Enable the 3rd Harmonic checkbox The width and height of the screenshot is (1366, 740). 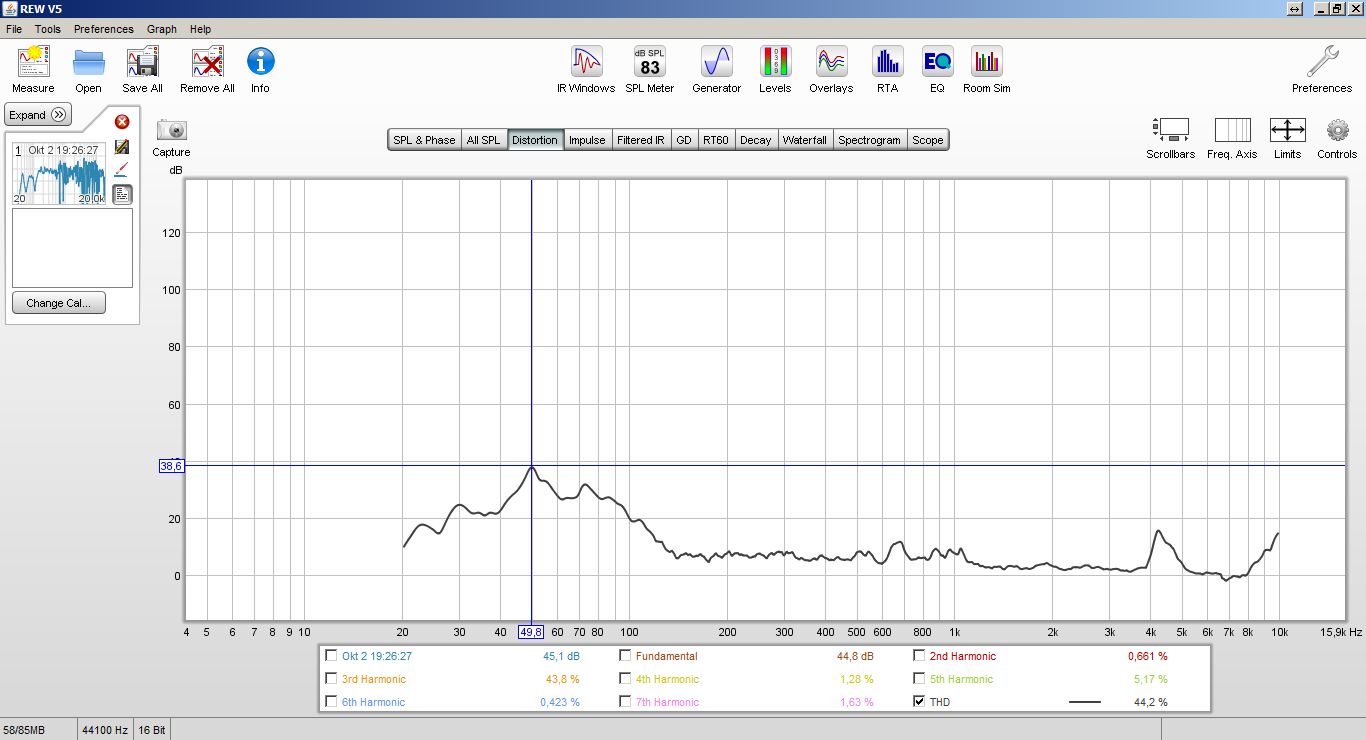pyautogui.click(x=331, y=679)
